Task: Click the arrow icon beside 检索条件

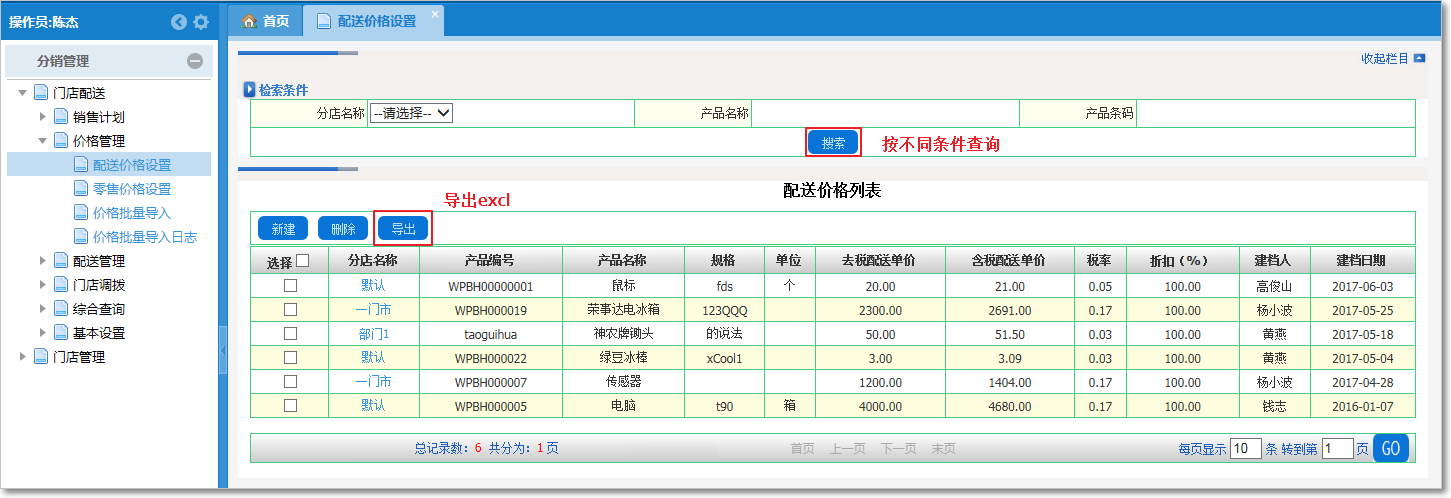Action: coord(250,90)
